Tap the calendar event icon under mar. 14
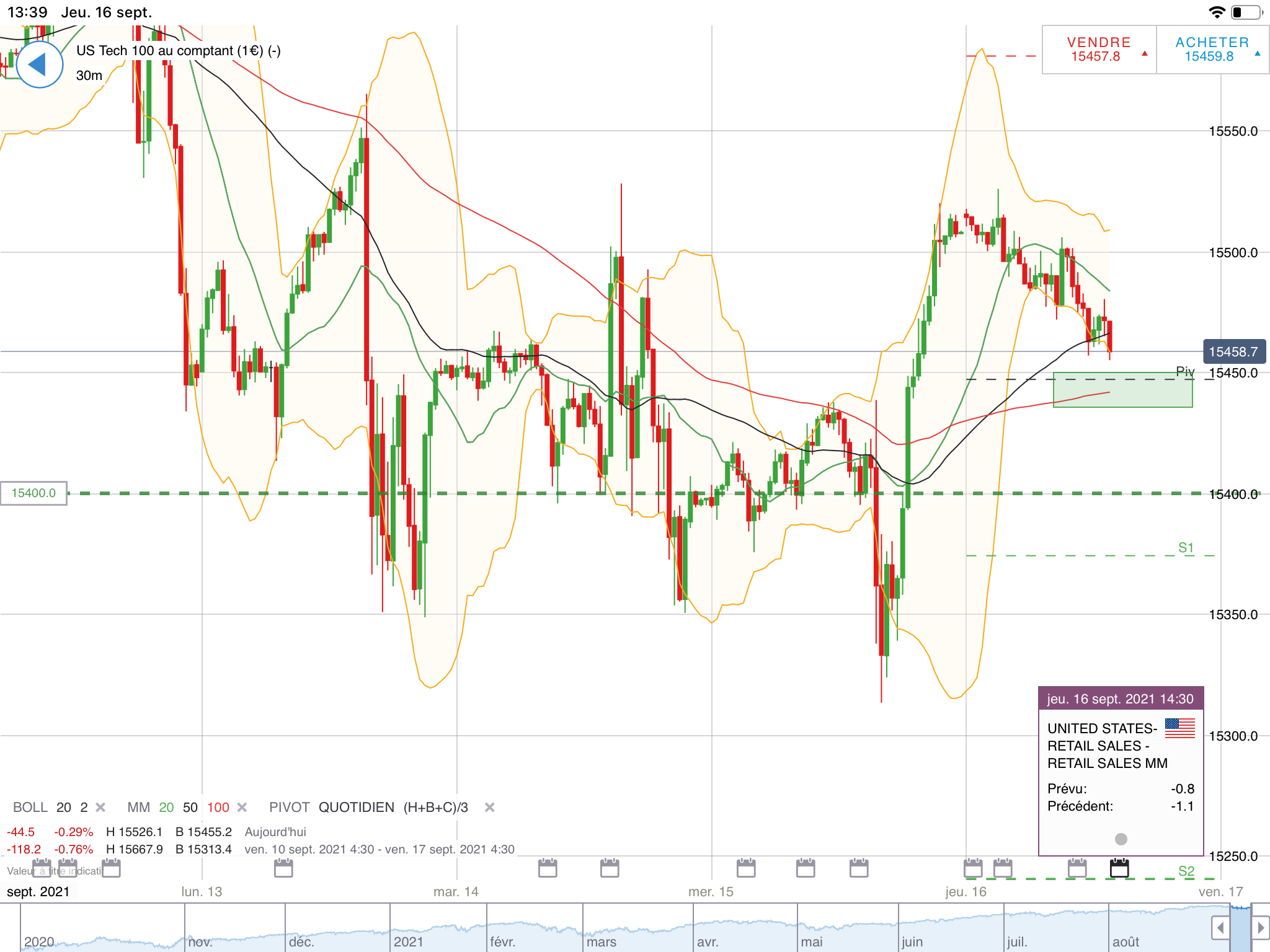 tap(548, 868)
